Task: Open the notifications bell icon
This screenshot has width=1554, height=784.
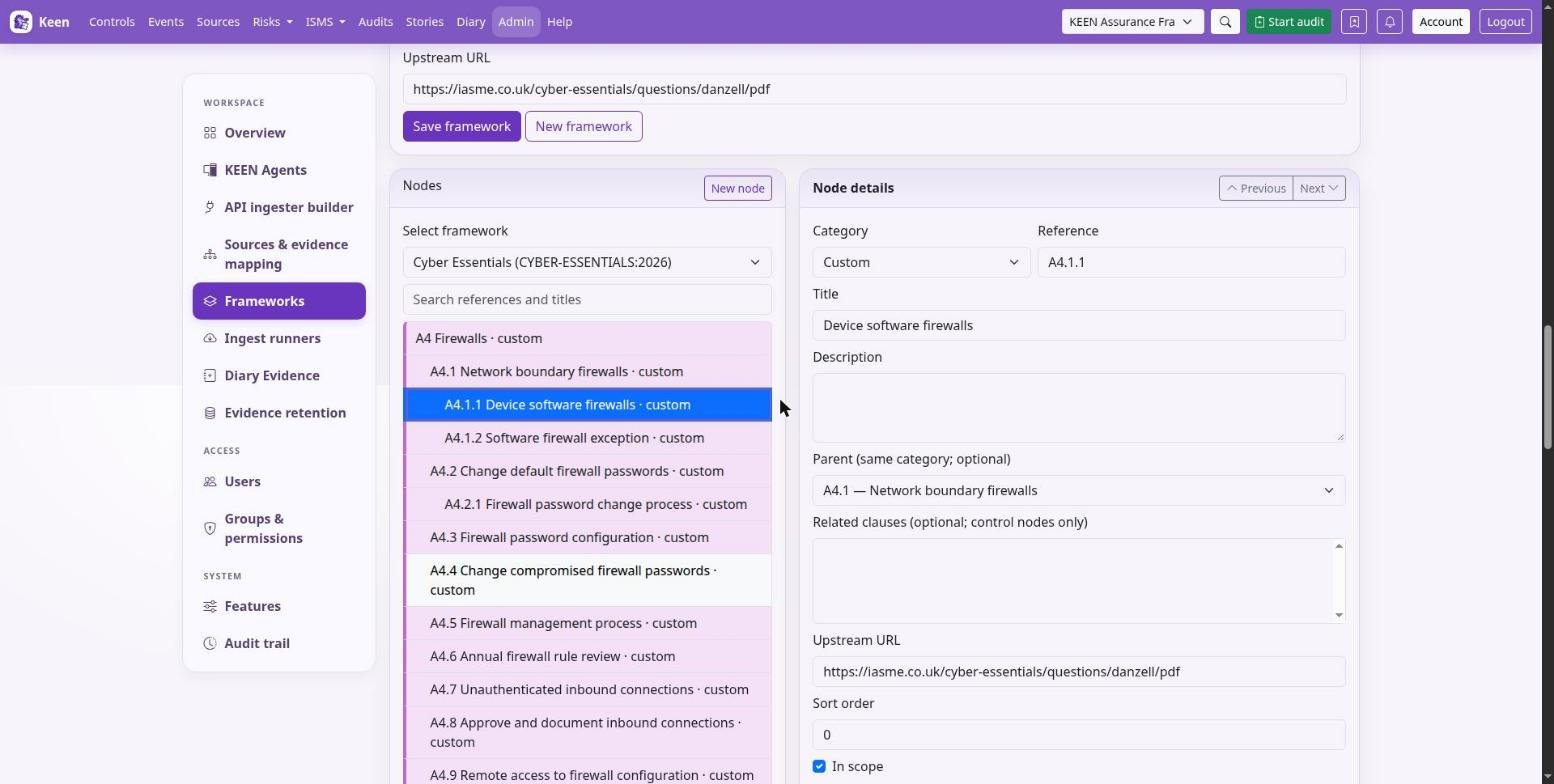Action: 1389,22
